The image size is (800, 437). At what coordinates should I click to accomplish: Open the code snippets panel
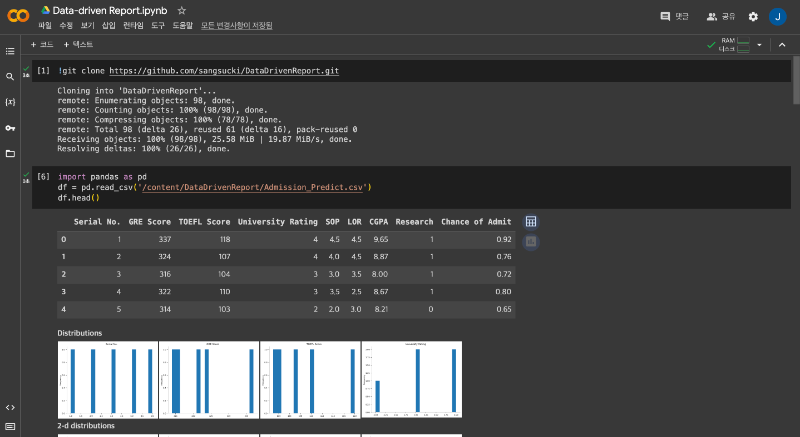point(10,407)
